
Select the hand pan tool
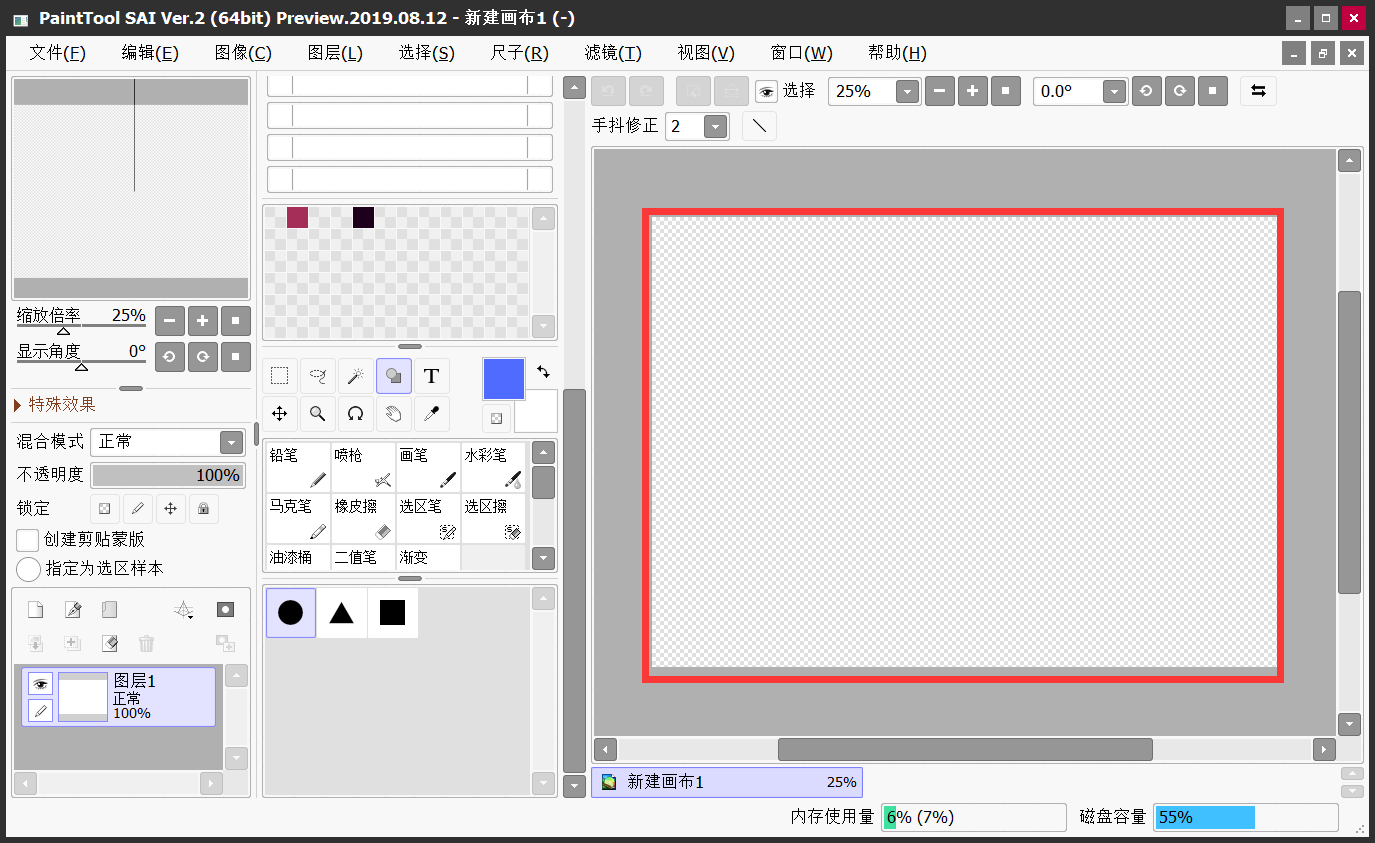click(394, 413)
